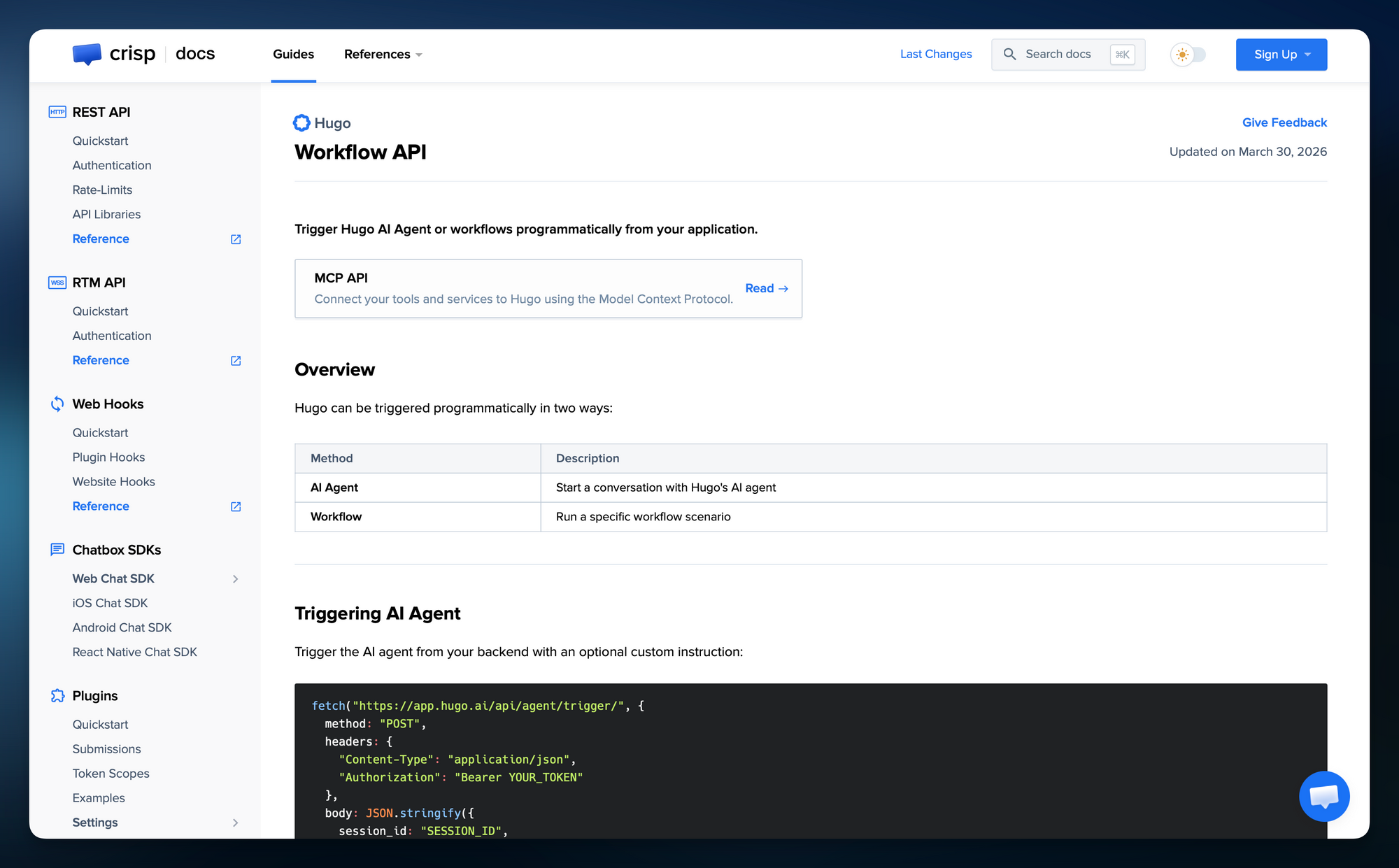Click the Plugins puzzle icon in sidebar
Viewport: 1399px width, 868px height.
point(57,695)
